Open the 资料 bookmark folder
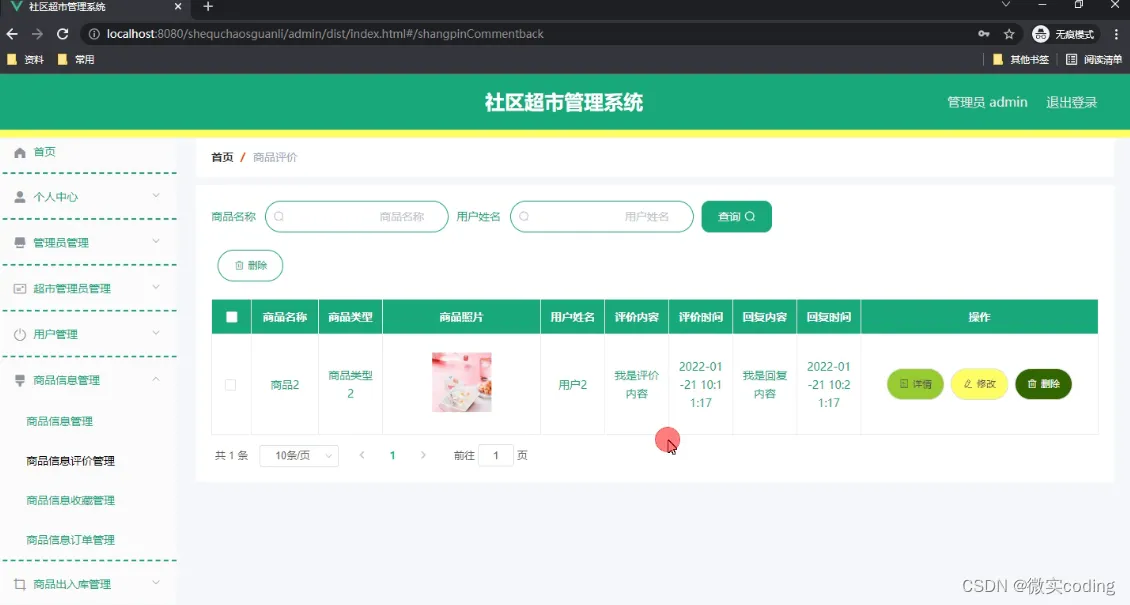 pos(25,60)
